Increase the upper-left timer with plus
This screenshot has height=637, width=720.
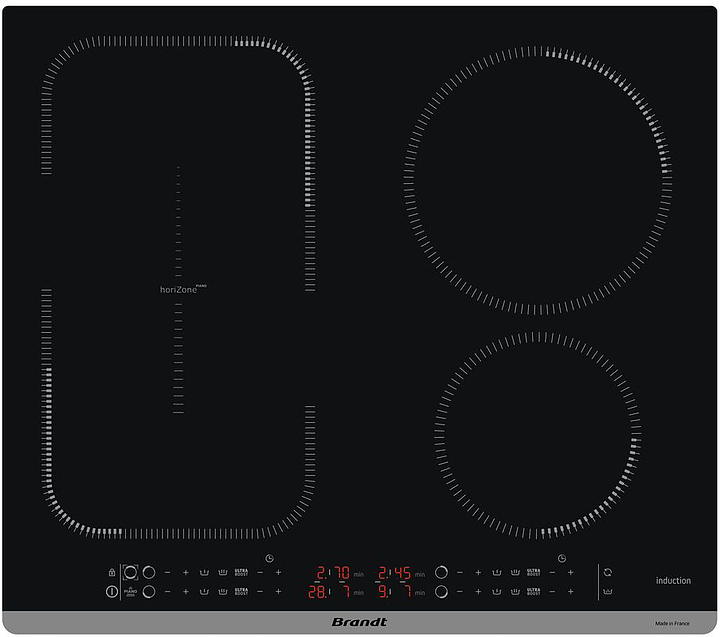pos(278,573)
